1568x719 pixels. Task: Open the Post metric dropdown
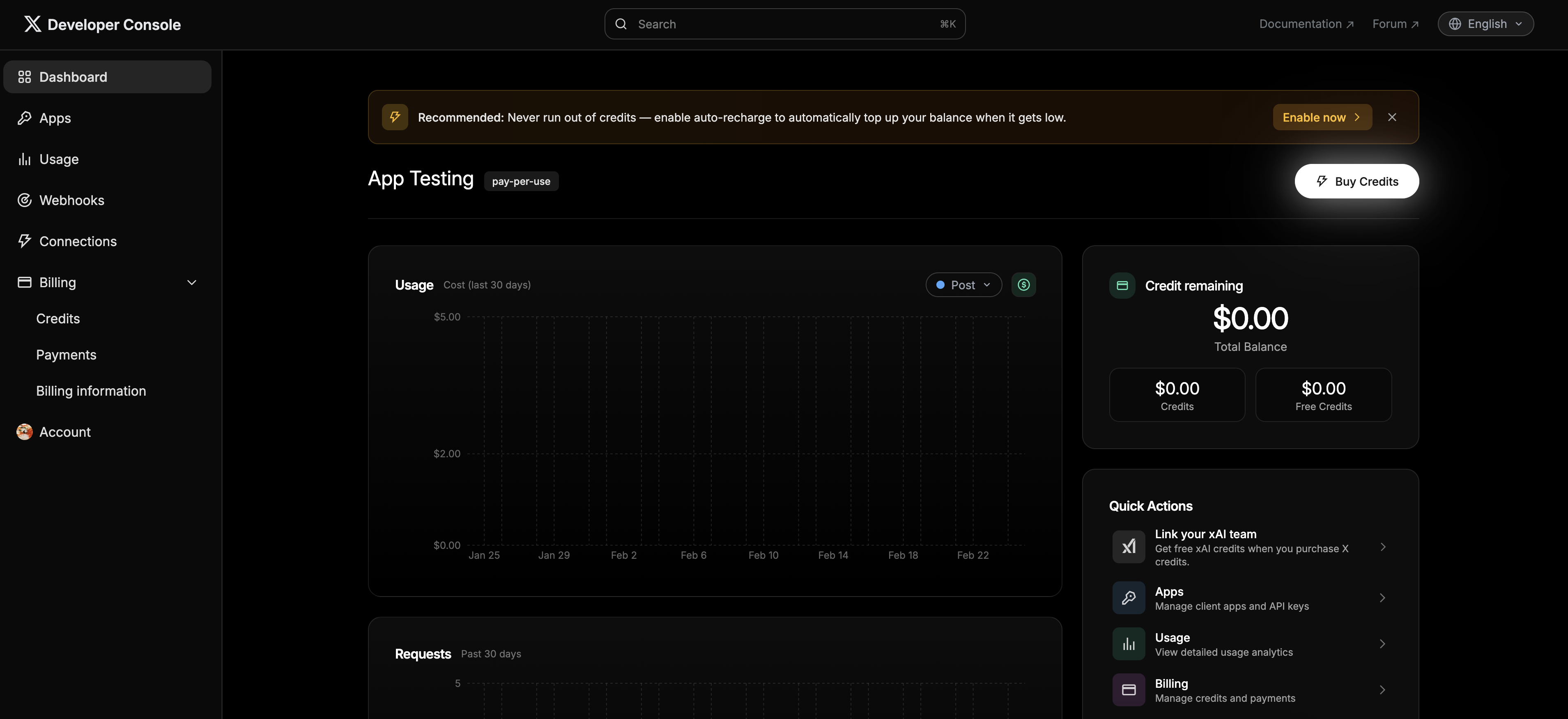click(x=963, y=285)
